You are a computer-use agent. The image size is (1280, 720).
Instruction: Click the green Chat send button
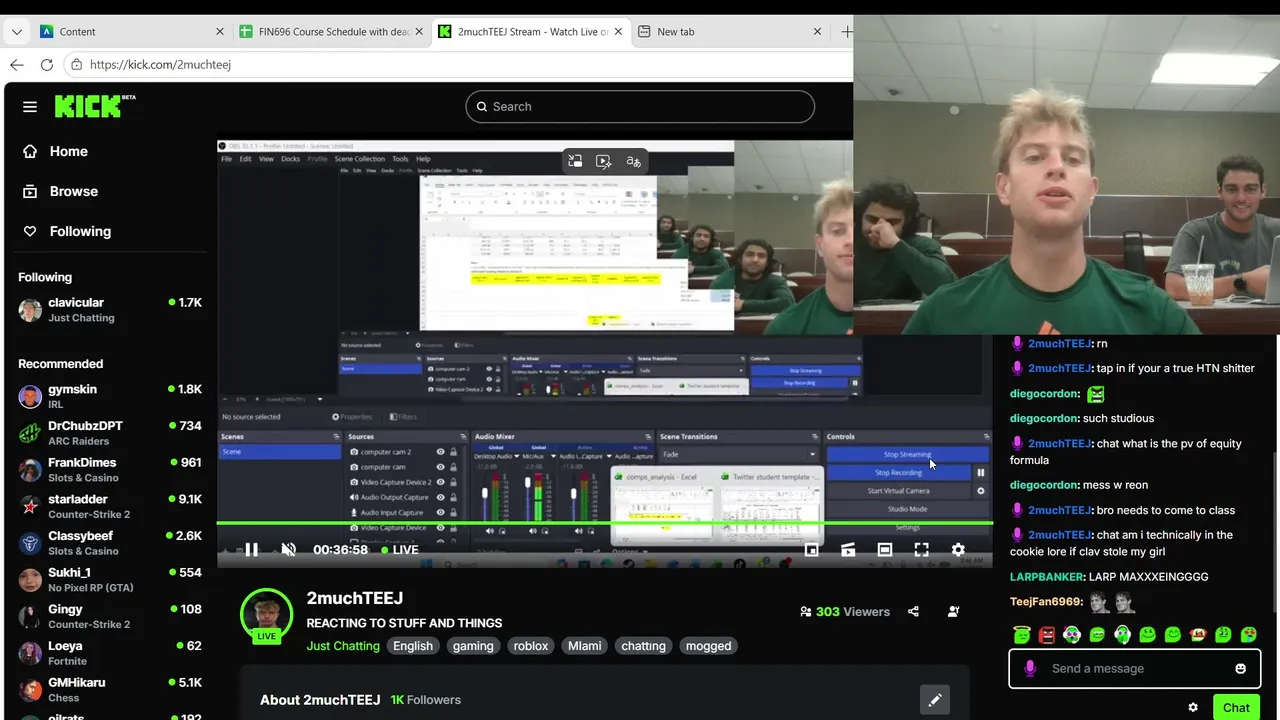tap(1236, 707)
